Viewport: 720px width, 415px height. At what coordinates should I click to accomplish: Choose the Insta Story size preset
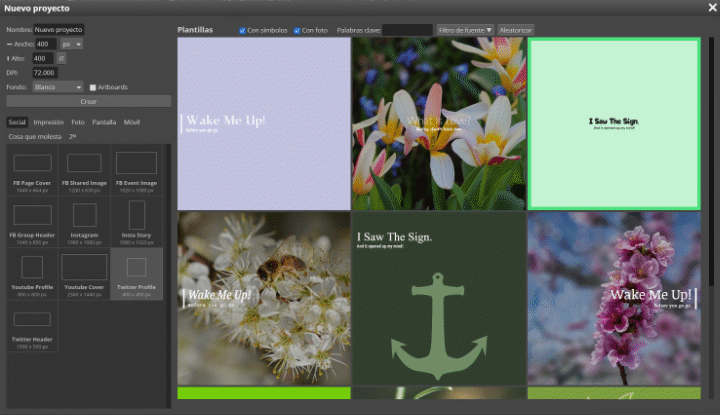(x=136, y=222)
